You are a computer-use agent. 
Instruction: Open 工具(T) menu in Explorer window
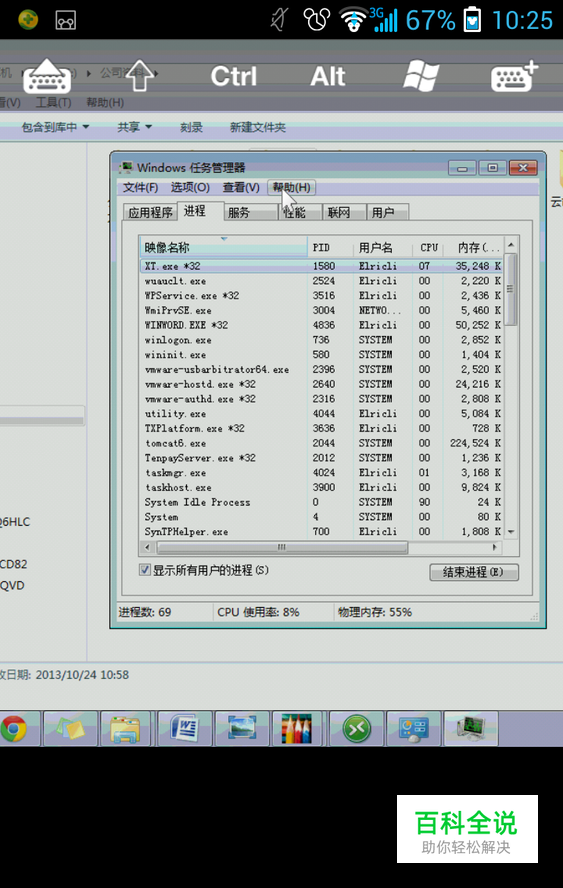(54, 103)
